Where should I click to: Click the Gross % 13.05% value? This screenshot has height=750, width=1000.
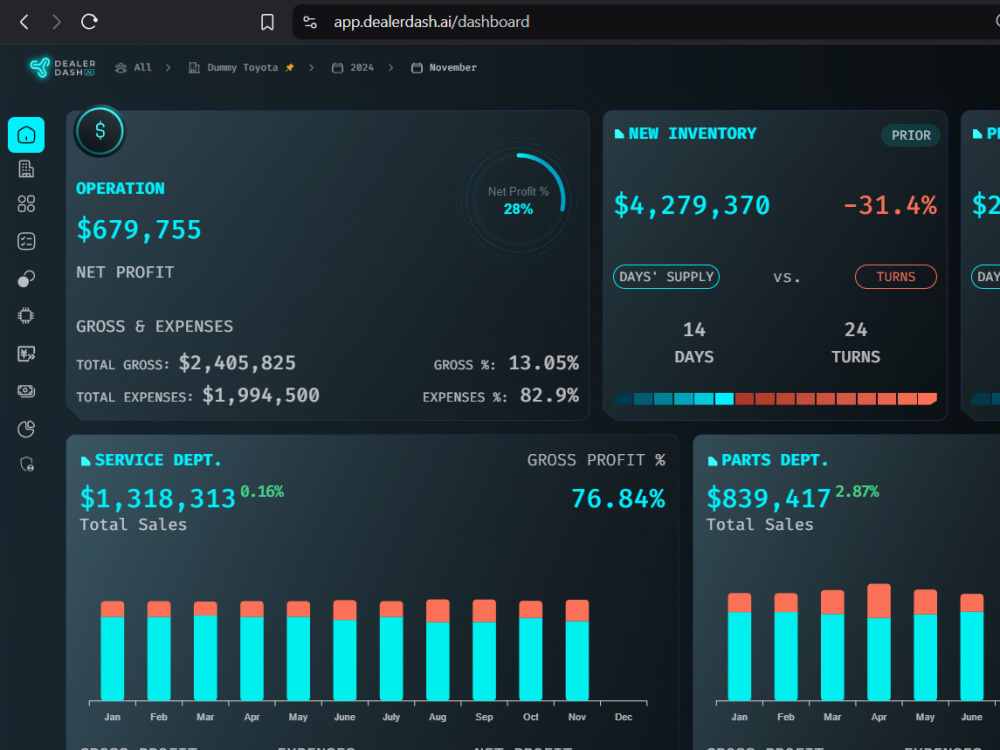pos(543,363)
